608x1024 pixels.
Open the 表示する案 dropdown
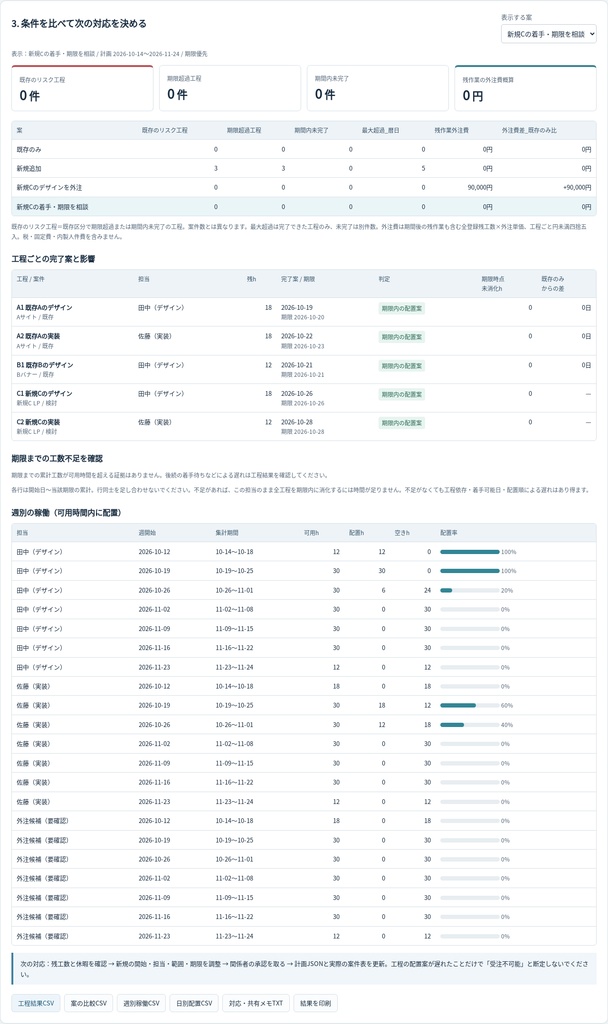pos(549,34)
